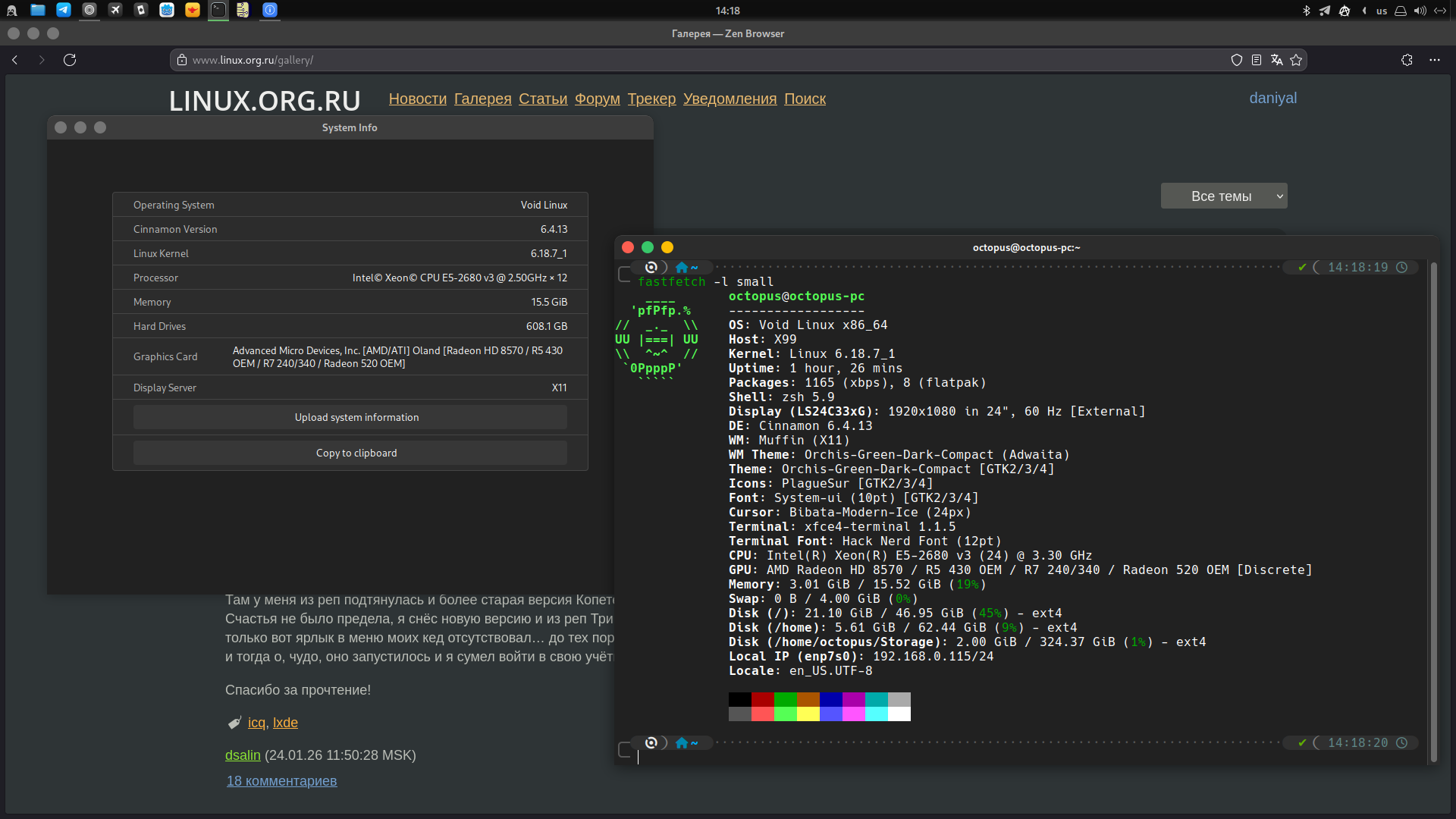Image resolution: width=1456 pixels, height=819 pixels.
Task: Open the Все темы dropdown
Action: click(x=1224, y=196)
